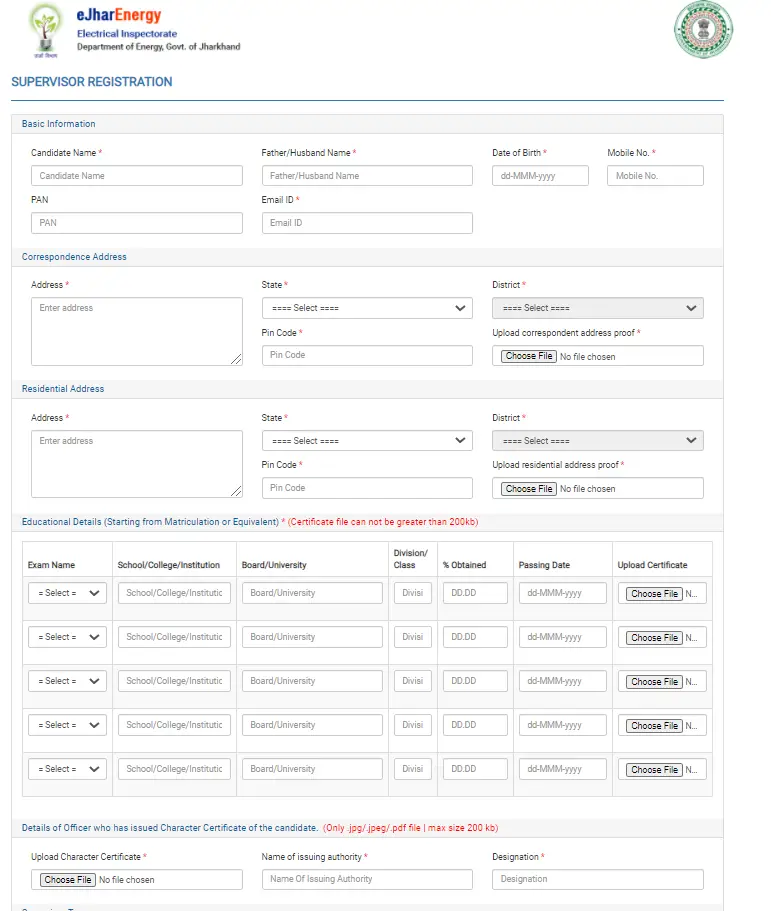
Task: Focus the Name of issuing authority field
Action: [367, 879]
